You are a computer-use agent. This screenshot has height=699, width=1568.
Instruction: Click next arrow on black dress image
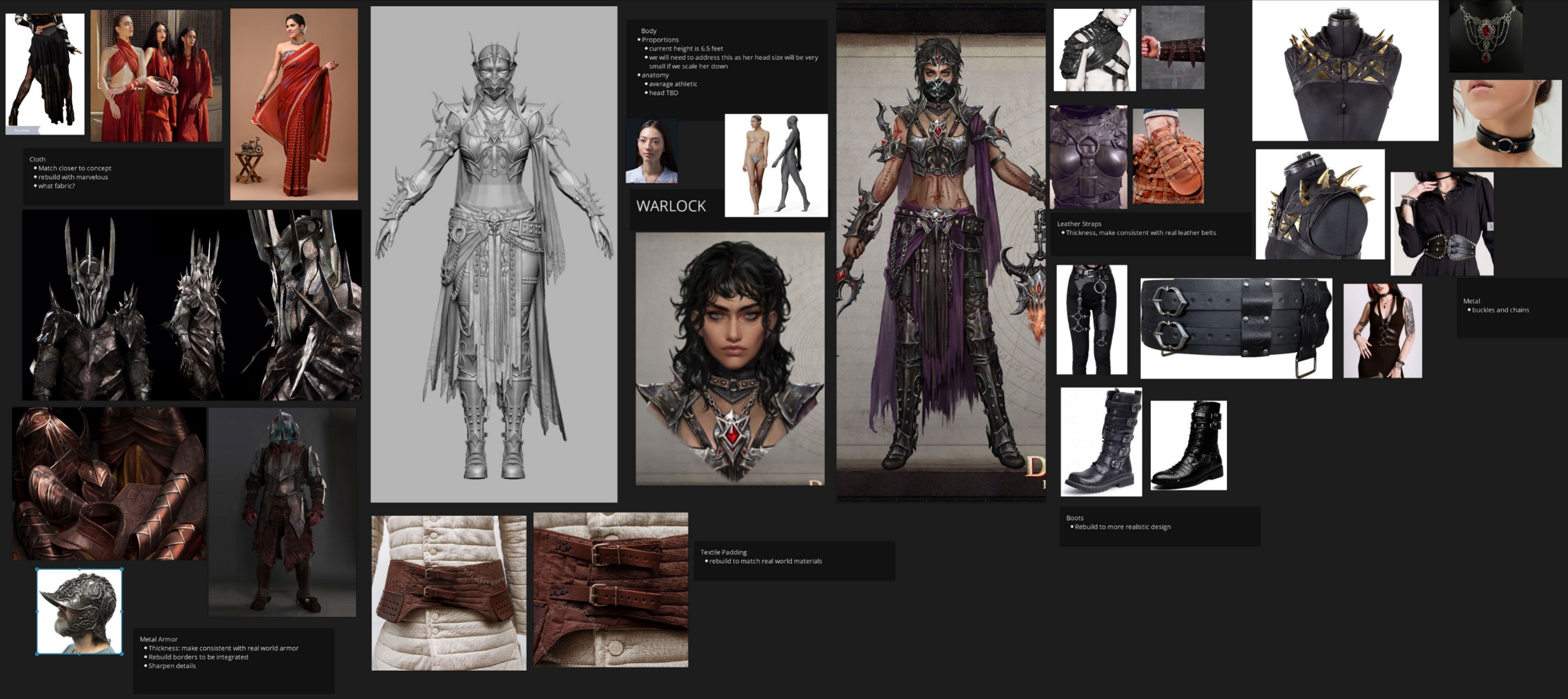pyautogui.click(x=1490, y=226)
